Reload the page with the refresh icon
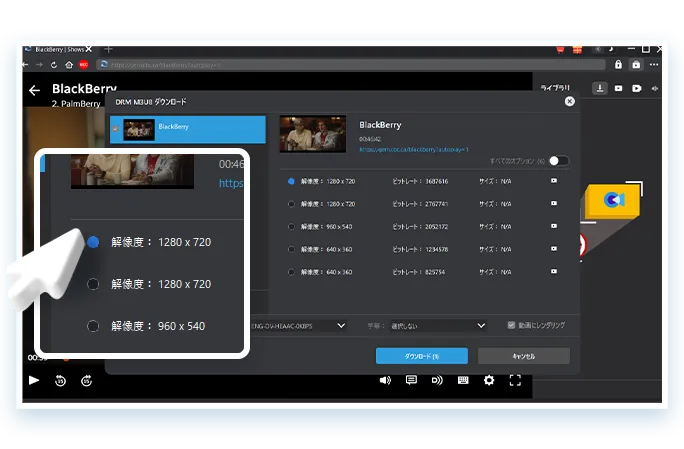The image size is (684, 449). point(54,65)
